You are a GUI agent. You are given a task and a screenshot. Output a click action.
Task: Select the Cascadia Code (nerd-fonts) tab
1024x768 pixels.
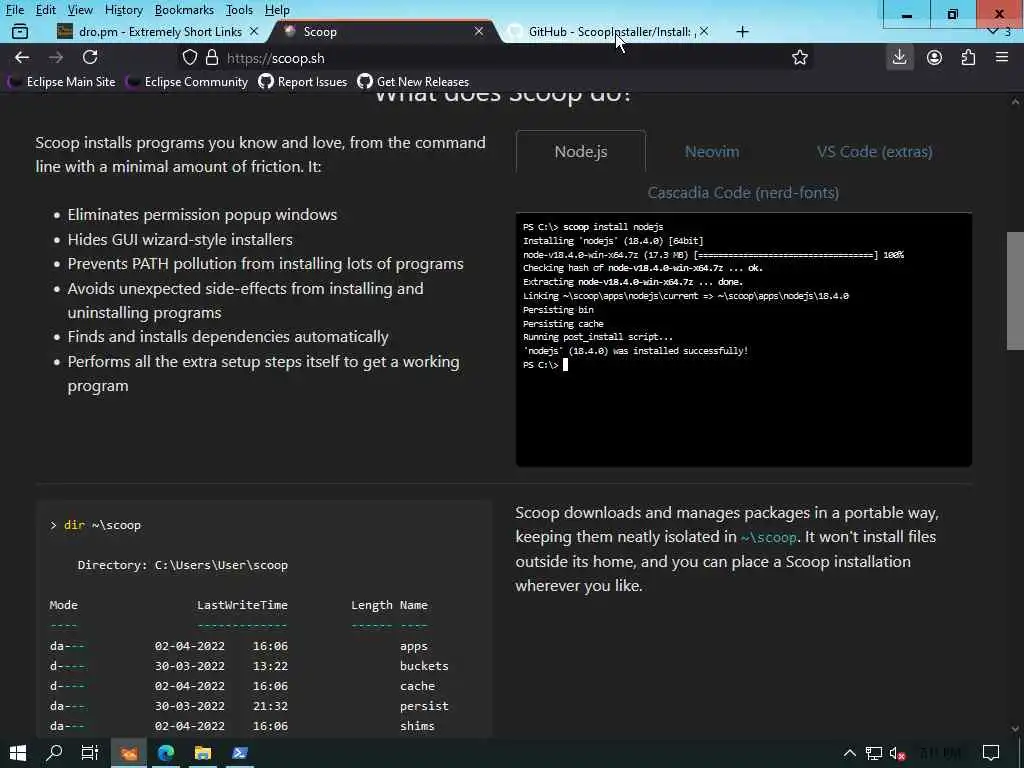743,193
